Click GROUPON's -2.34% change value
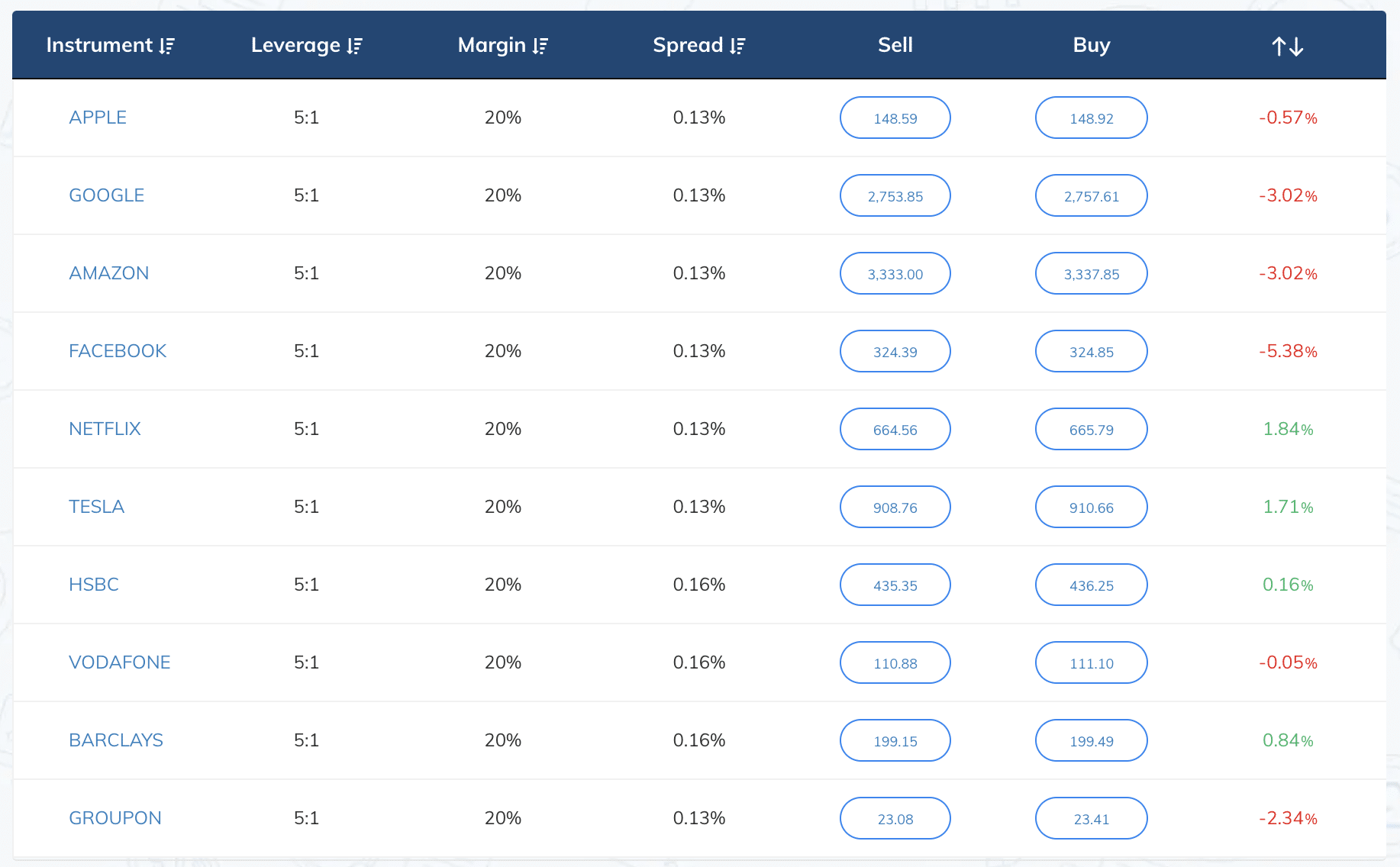The height and width of the screenshot is (867, 1400). pyautogui.click(x=1288, y=818)
